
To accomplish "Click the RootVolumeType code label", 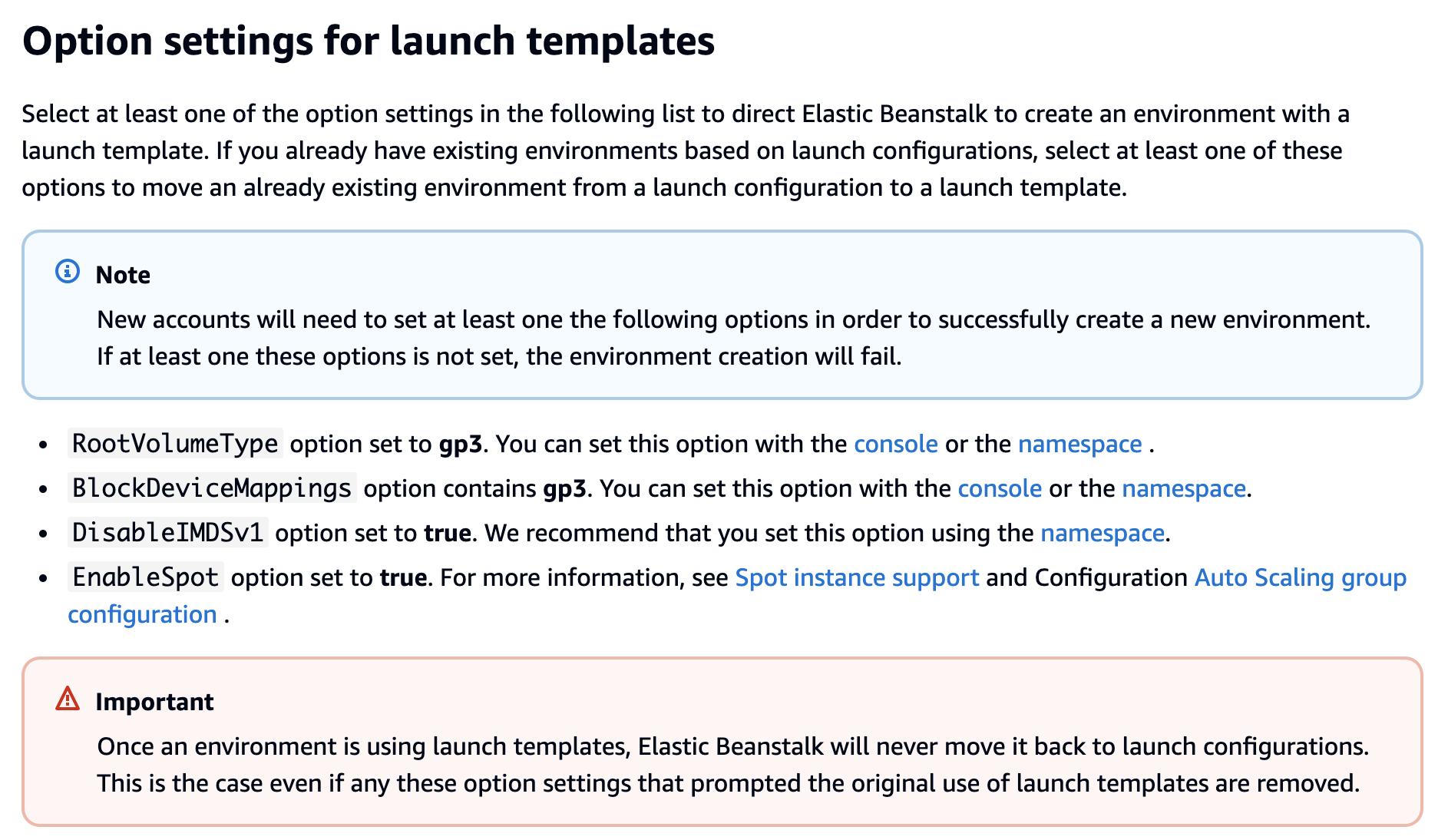I will tap(175, 444).
